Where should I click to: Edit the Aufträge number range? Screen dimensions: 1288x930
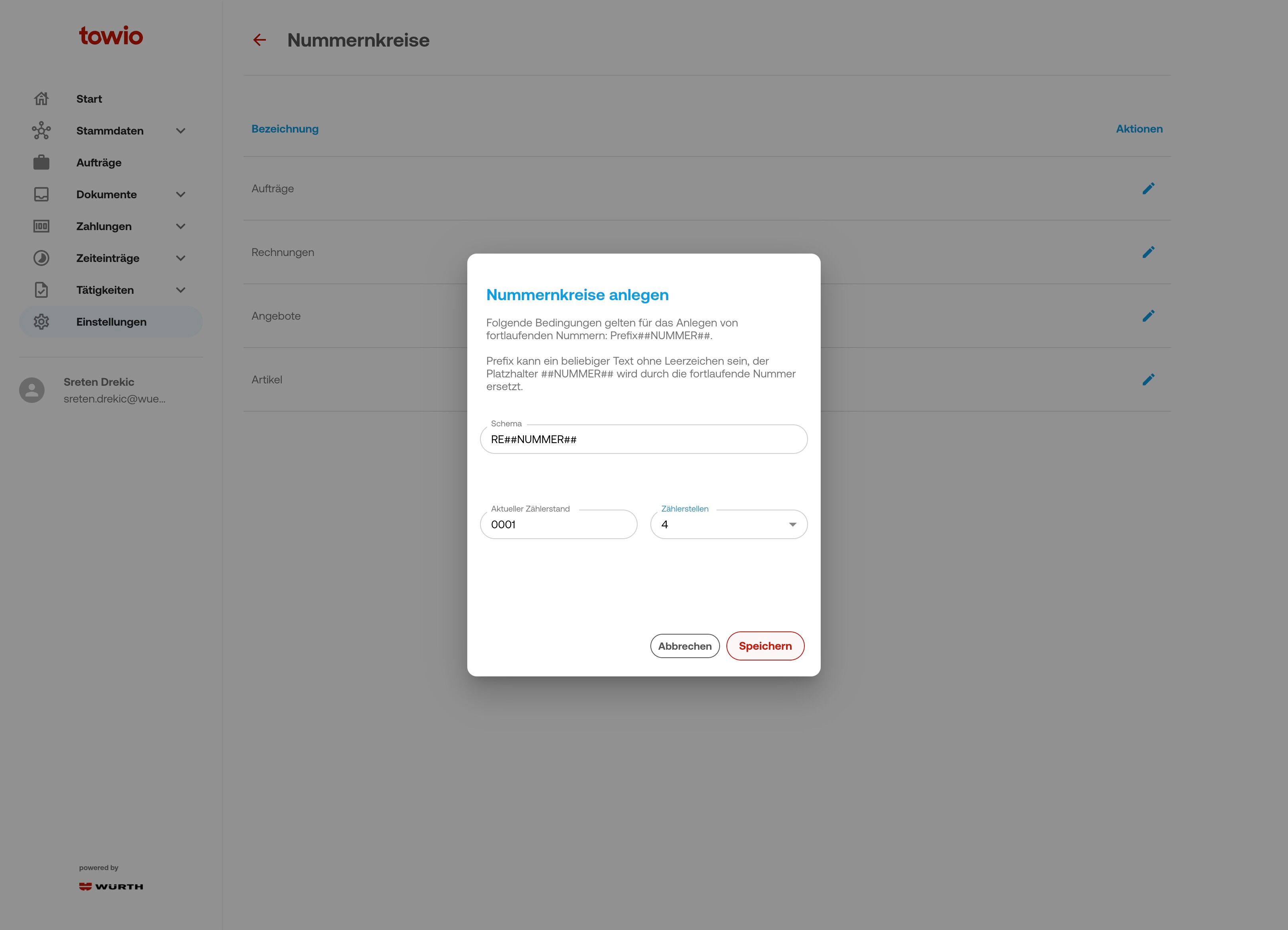[x=1148, y=189]
